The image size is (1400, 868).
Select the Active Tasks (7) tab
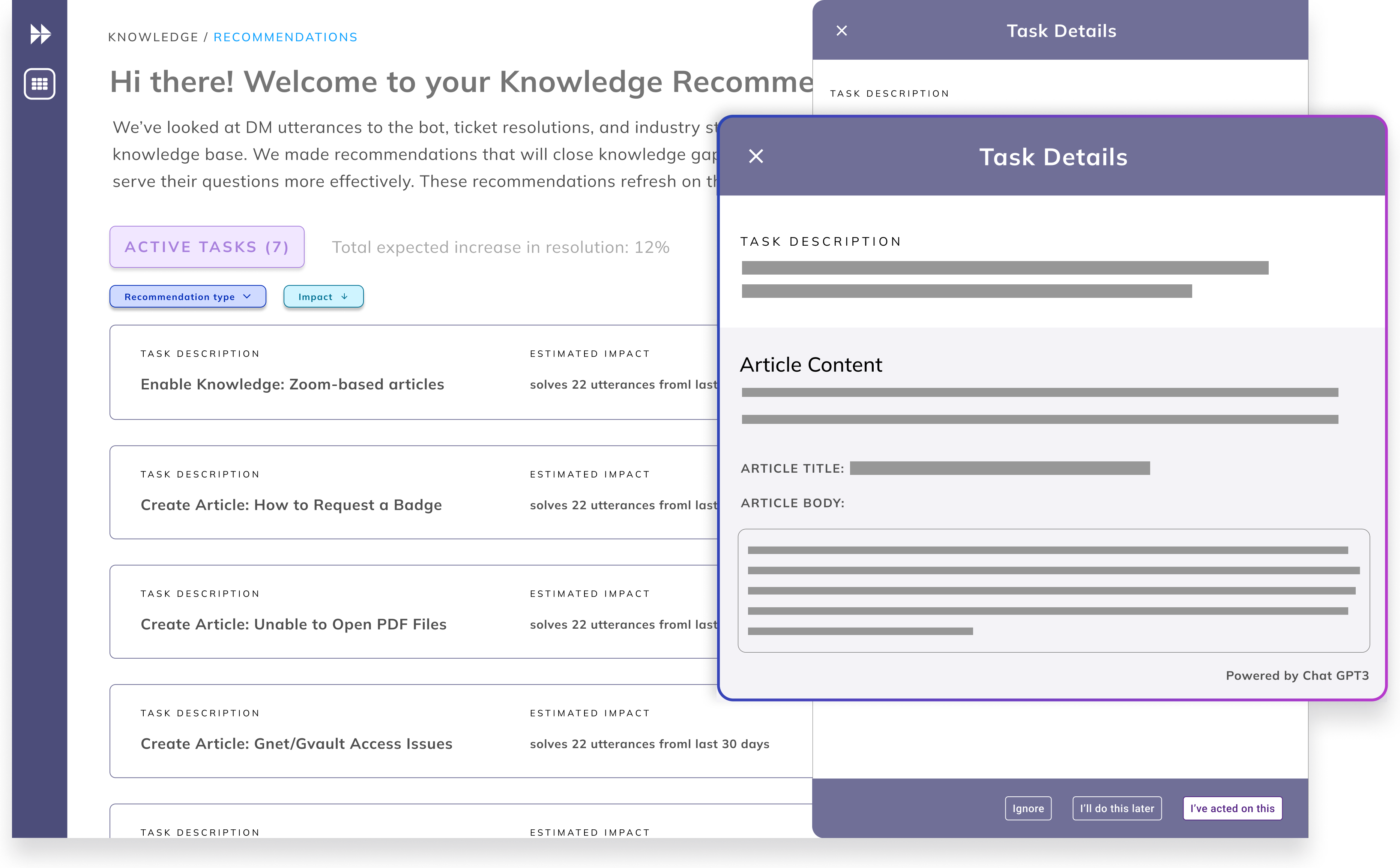tap(207, 247)
